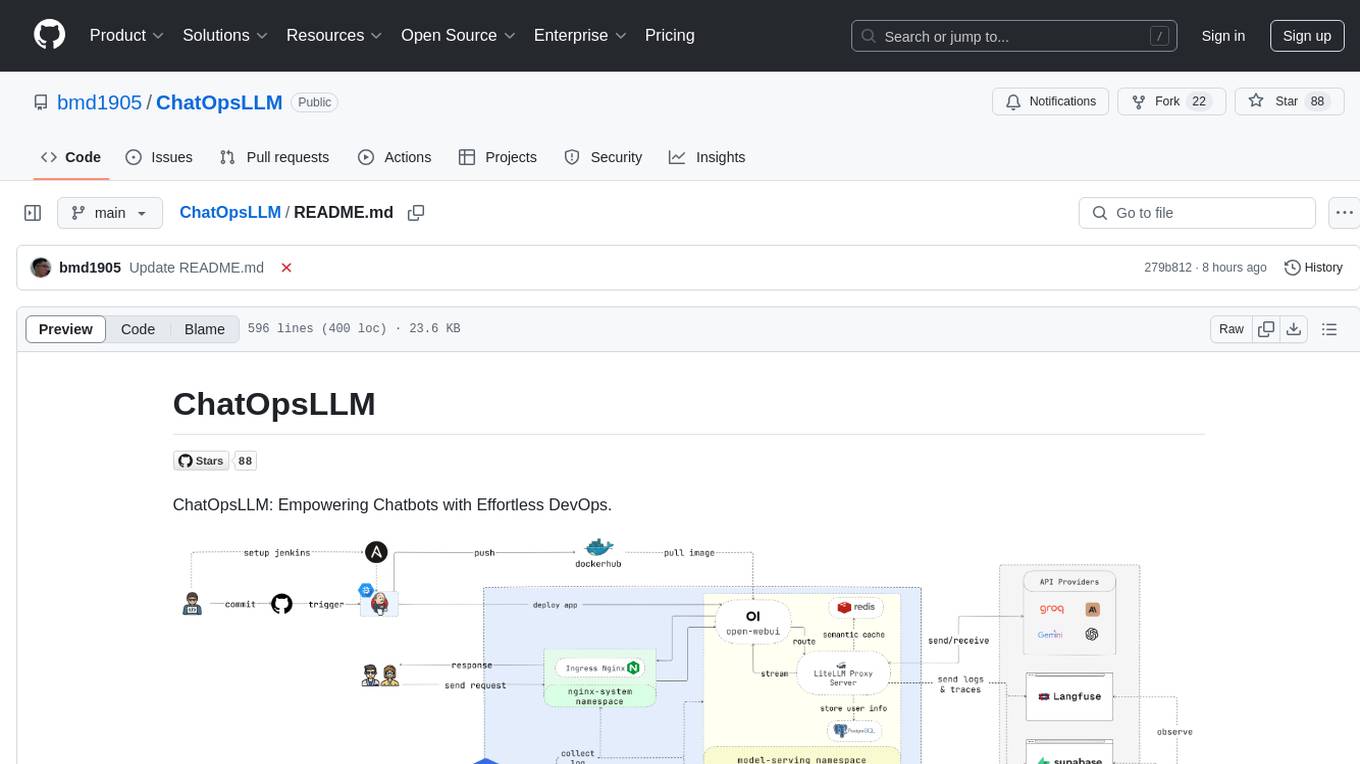1360x764 pixels.
Task: Open the Pricing page
Action: pyautogui.click(x=670, y=35)
